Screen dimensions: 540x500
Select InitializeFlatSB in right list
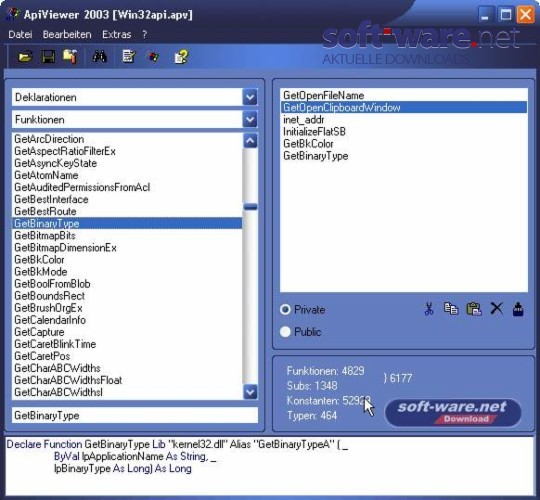tap(404, 132)
